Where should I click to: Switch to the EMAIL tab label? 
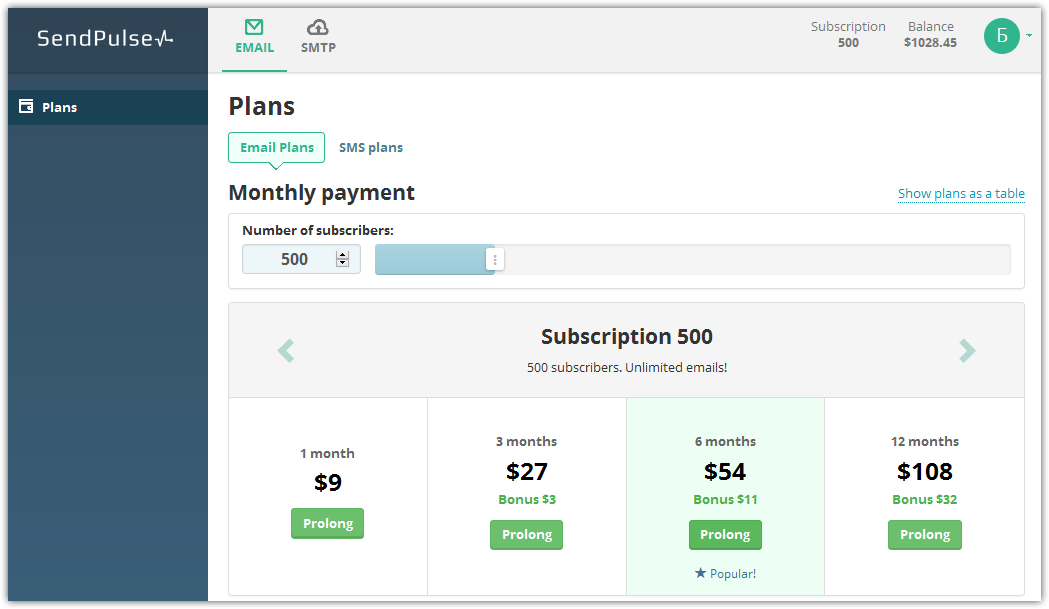click(x=254, y=48)
